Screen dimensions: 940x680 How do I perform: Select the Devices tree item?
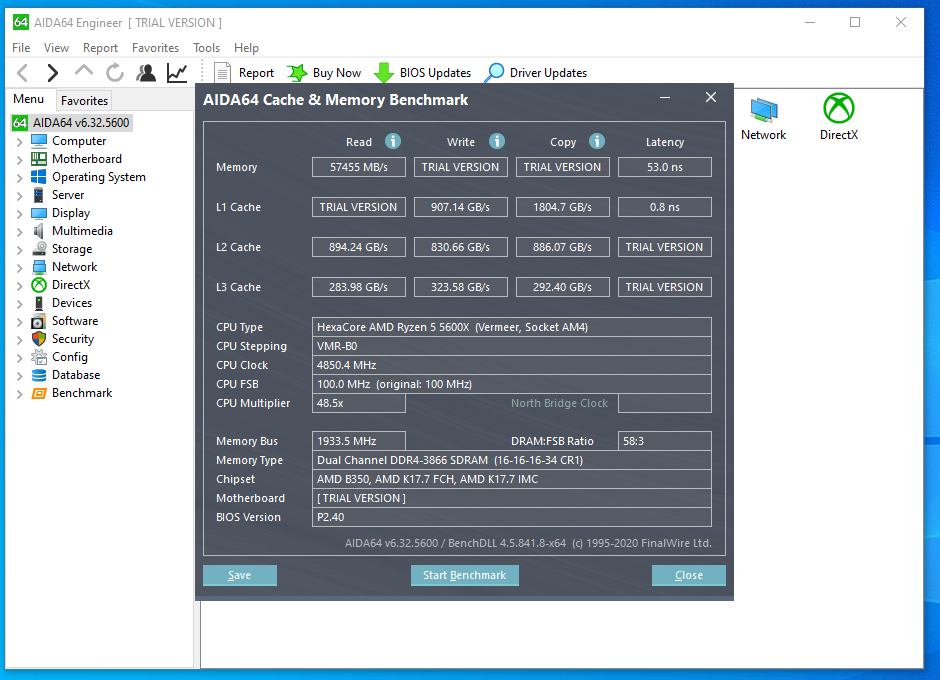tap(72, 303)
